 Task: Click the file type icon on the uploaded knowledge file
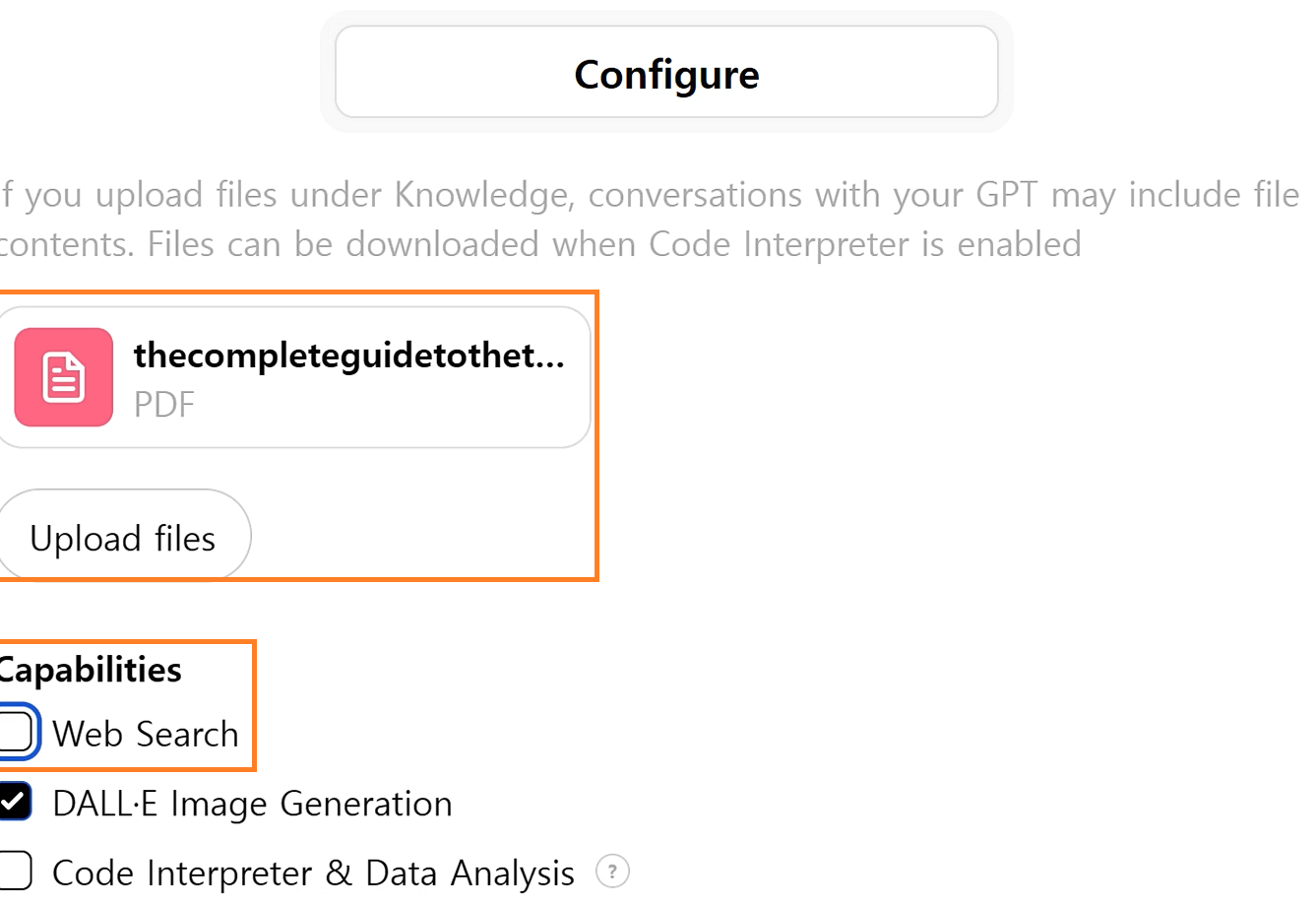pyautogui.click(x=62, y=376)
